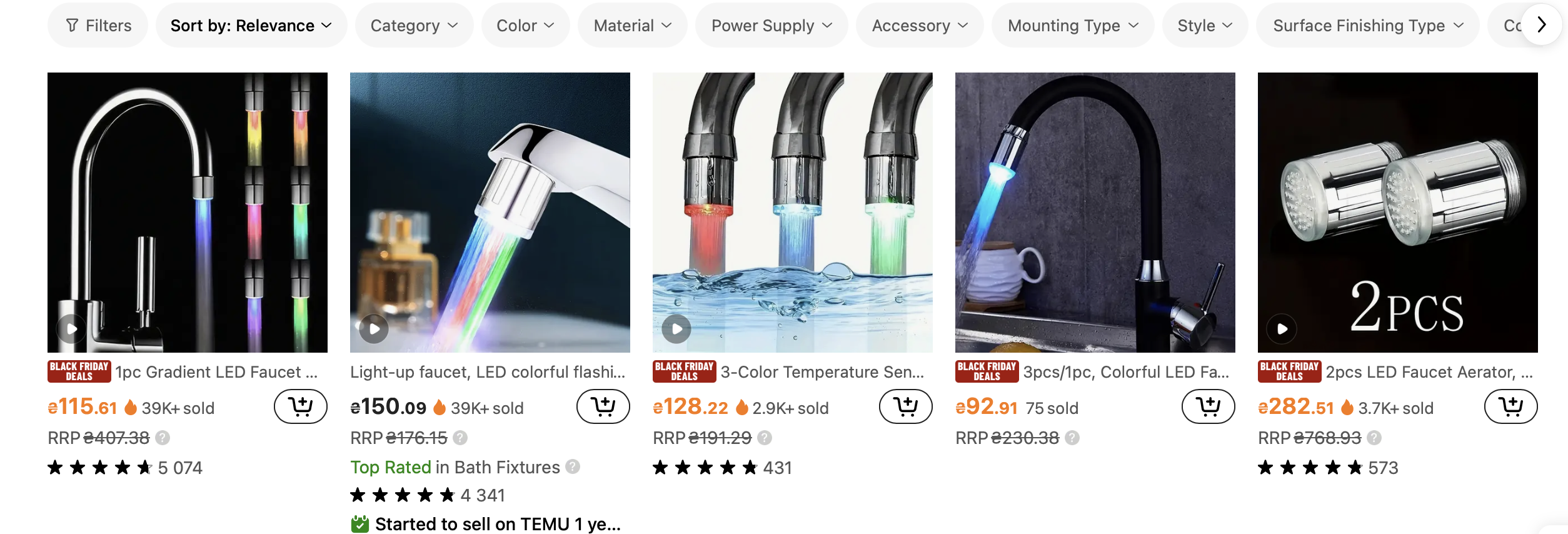Viewport: 1568px width, 534px height.
Task: Click the help icon next to Top Rated in Bath Fixtures
Action: pyautogui.click(x=573, y=466)
